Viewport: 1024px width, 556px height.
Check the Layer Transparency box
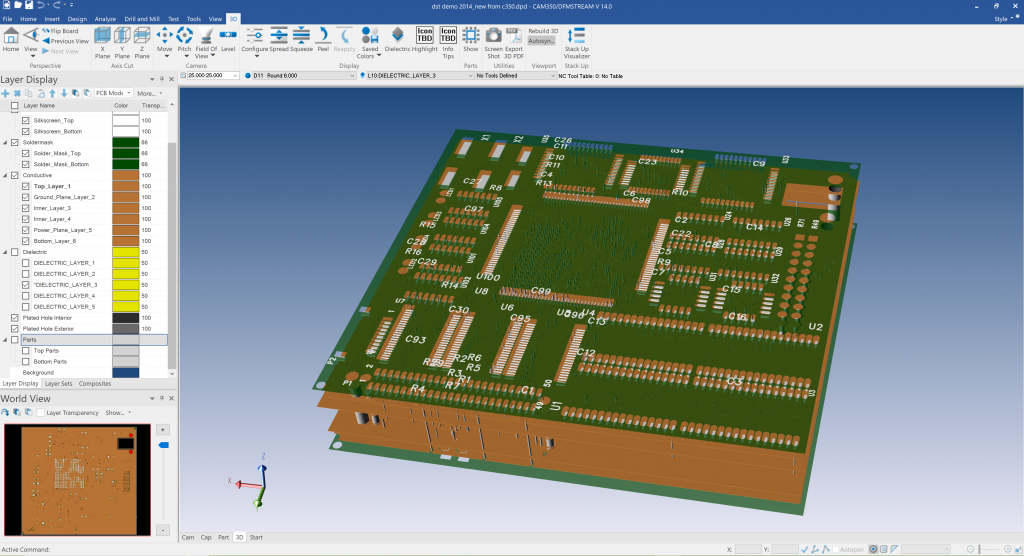tap(41, 412)
